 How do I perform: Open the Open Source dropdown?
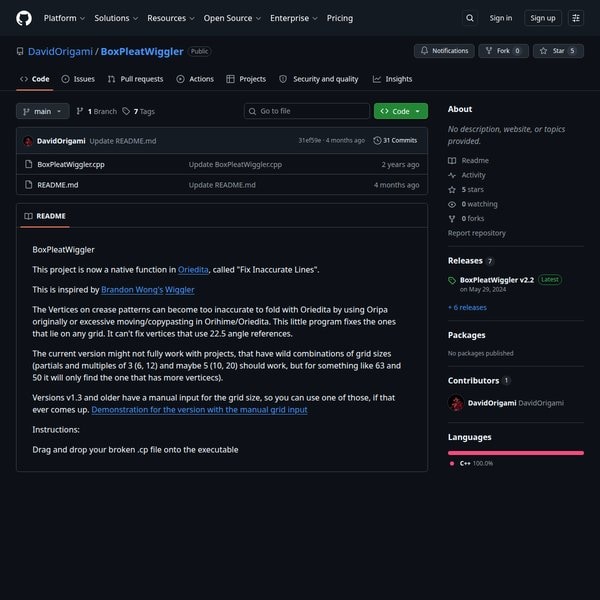click(x=232, y=18)
